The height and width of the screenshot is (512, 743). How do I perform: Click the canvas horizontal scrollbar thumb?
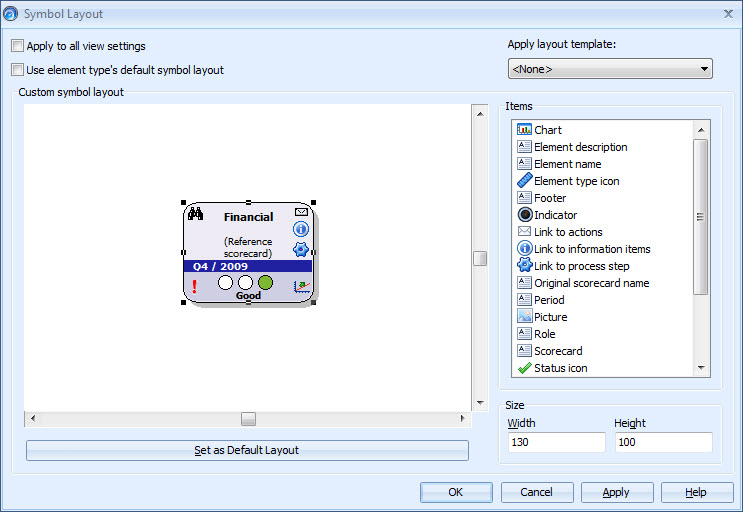(248, 419)
